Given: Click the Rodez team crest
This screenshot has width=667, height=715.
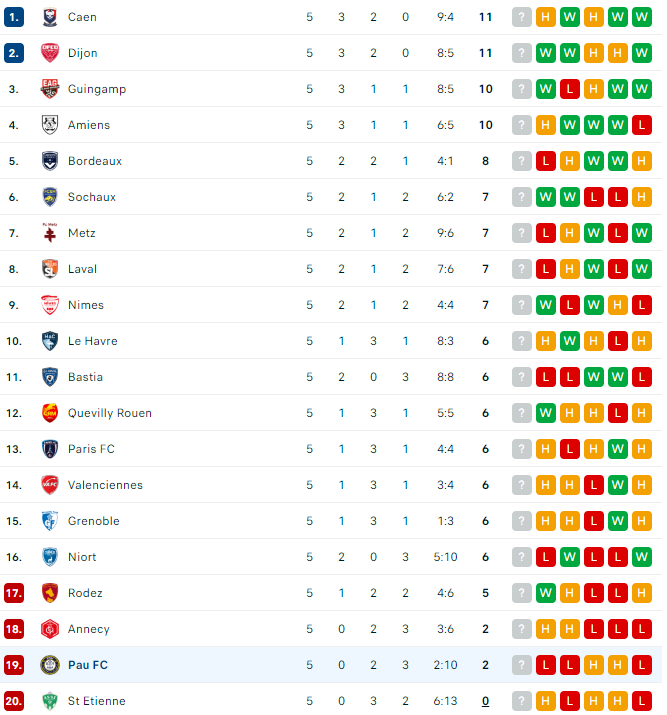Looking at the screenshot, I should click(x=50, y=593).
